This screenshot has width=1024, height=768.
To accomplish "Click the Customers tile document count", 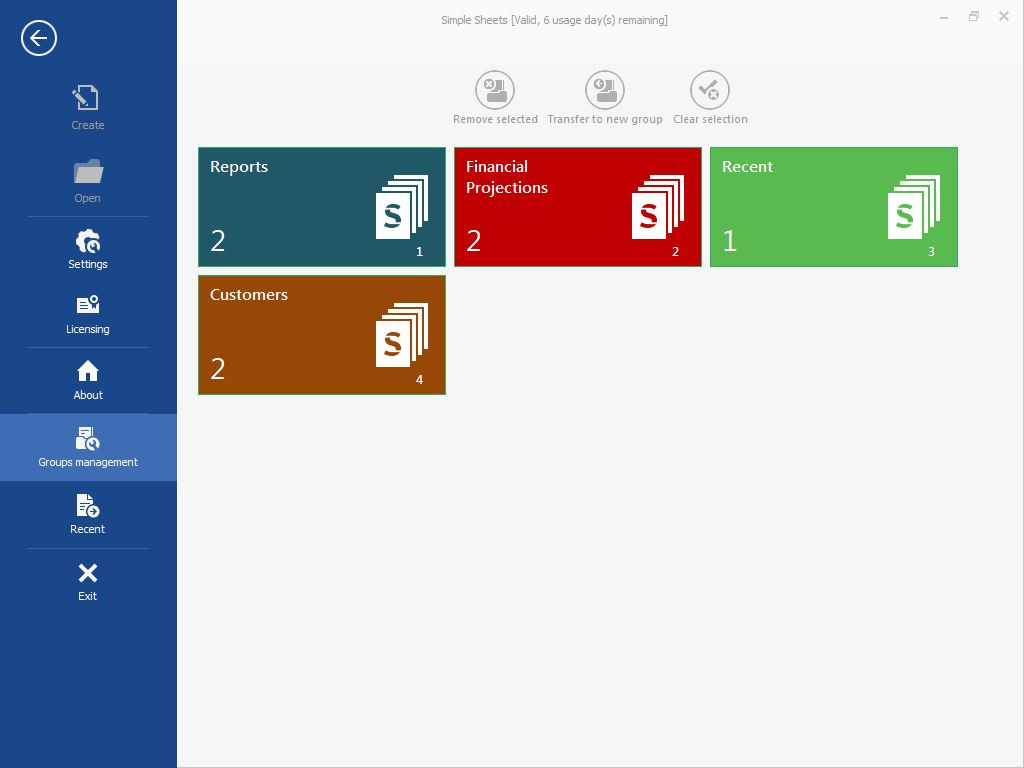I will (x=218, y=369).
